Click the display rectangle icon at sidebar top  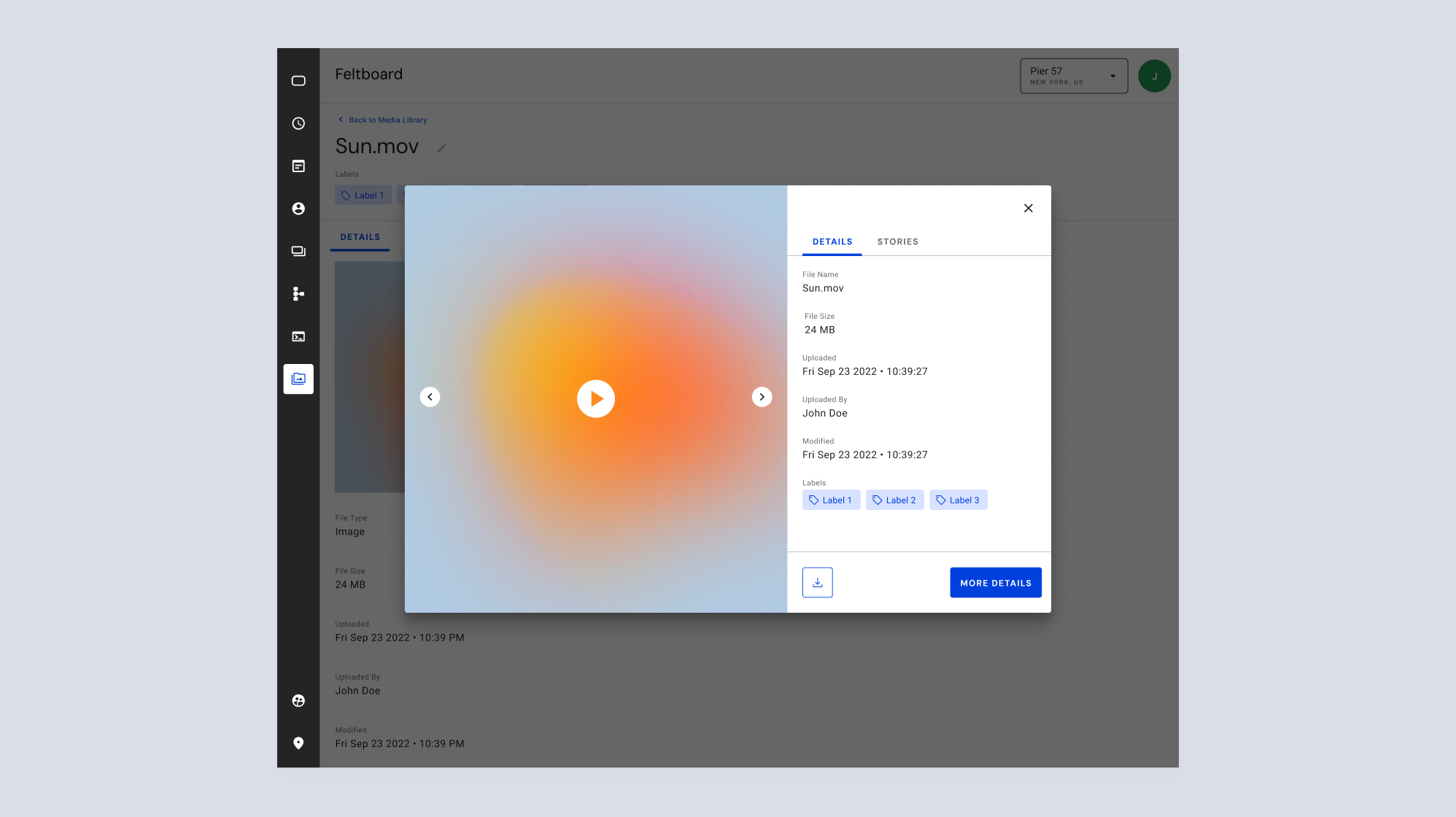pyautogui.click(x=298, y=81)
